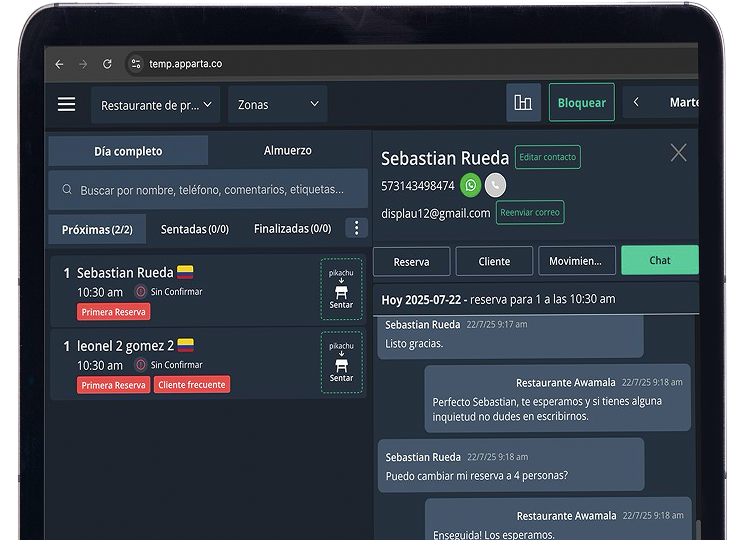Open Sebastian Rueda reservation in list
This screenshot has height=540, width=742.
[208, 290]
